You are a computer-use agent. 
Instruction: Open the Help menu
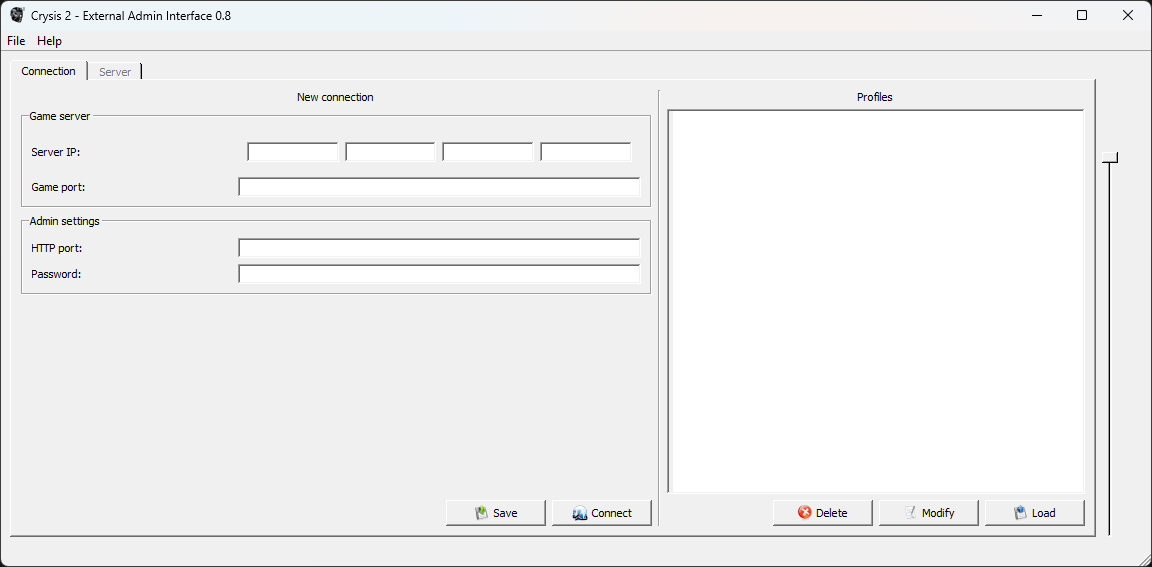tap(49, 41)
